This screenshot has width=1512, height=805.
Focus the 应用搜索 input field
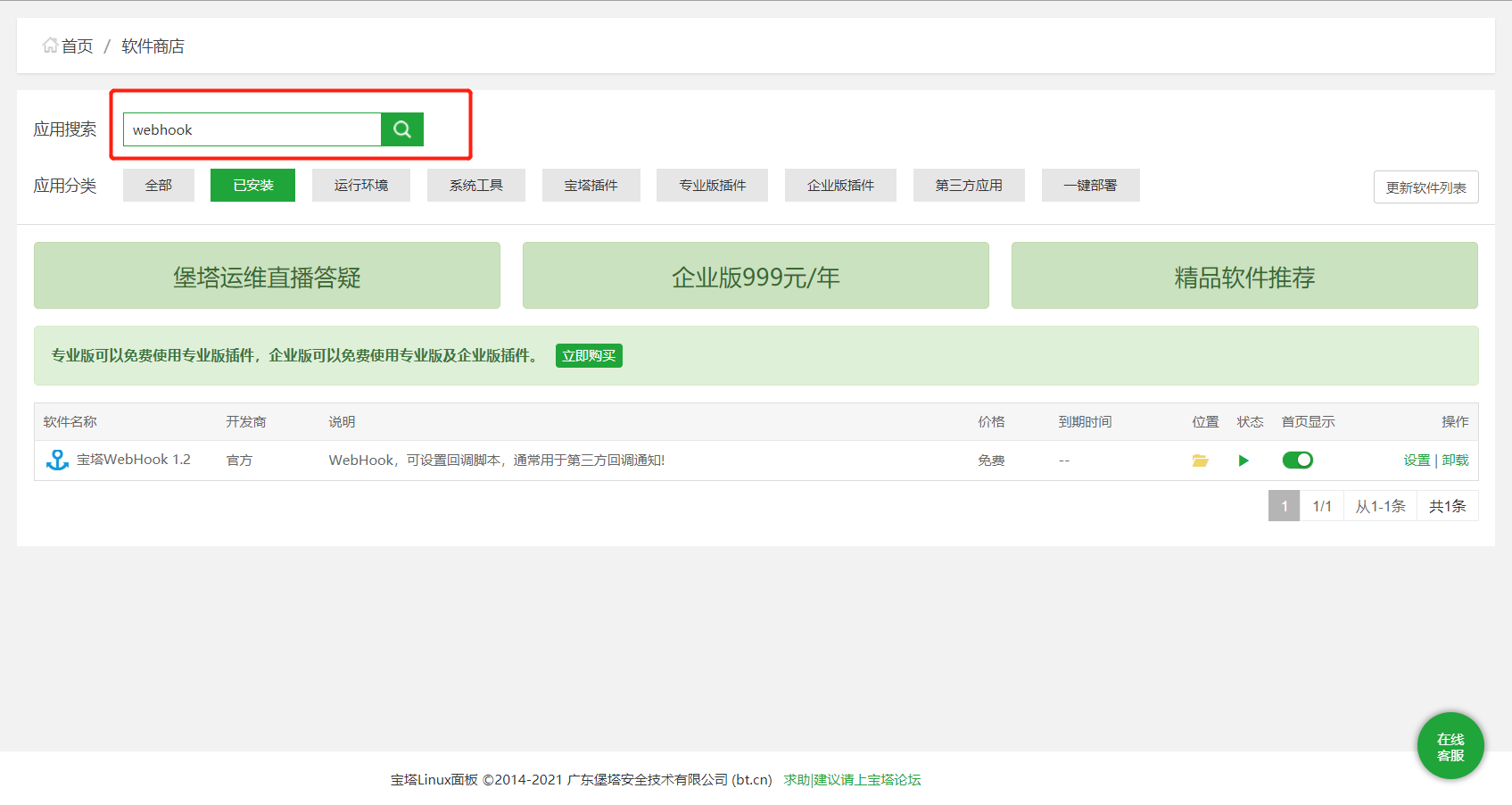coord(252,129)
